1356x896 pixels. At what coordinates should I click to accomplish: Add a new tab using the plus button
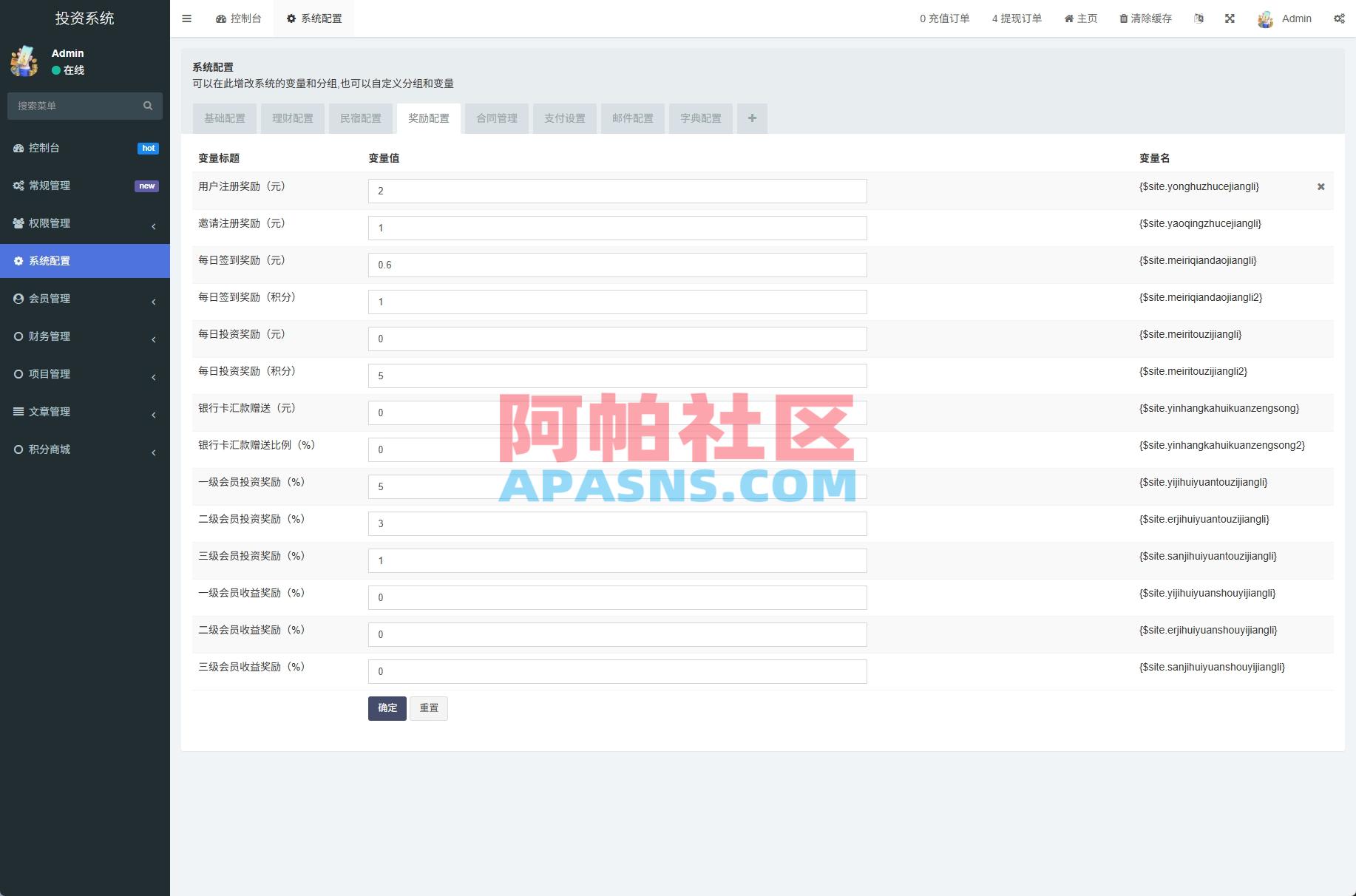point(752,118)
